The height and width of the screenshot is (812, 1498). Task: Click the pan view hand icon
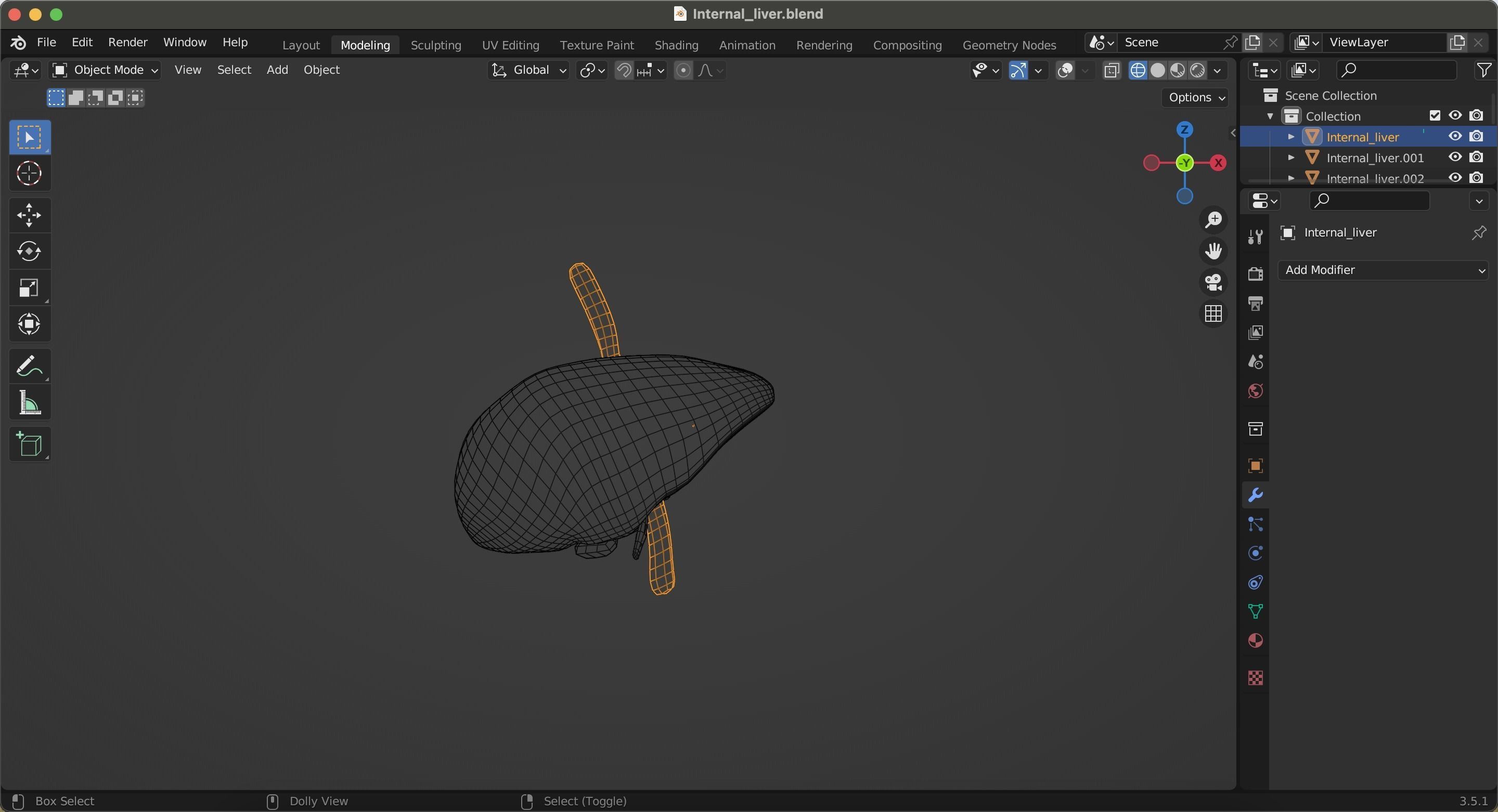click(1213, 251)
